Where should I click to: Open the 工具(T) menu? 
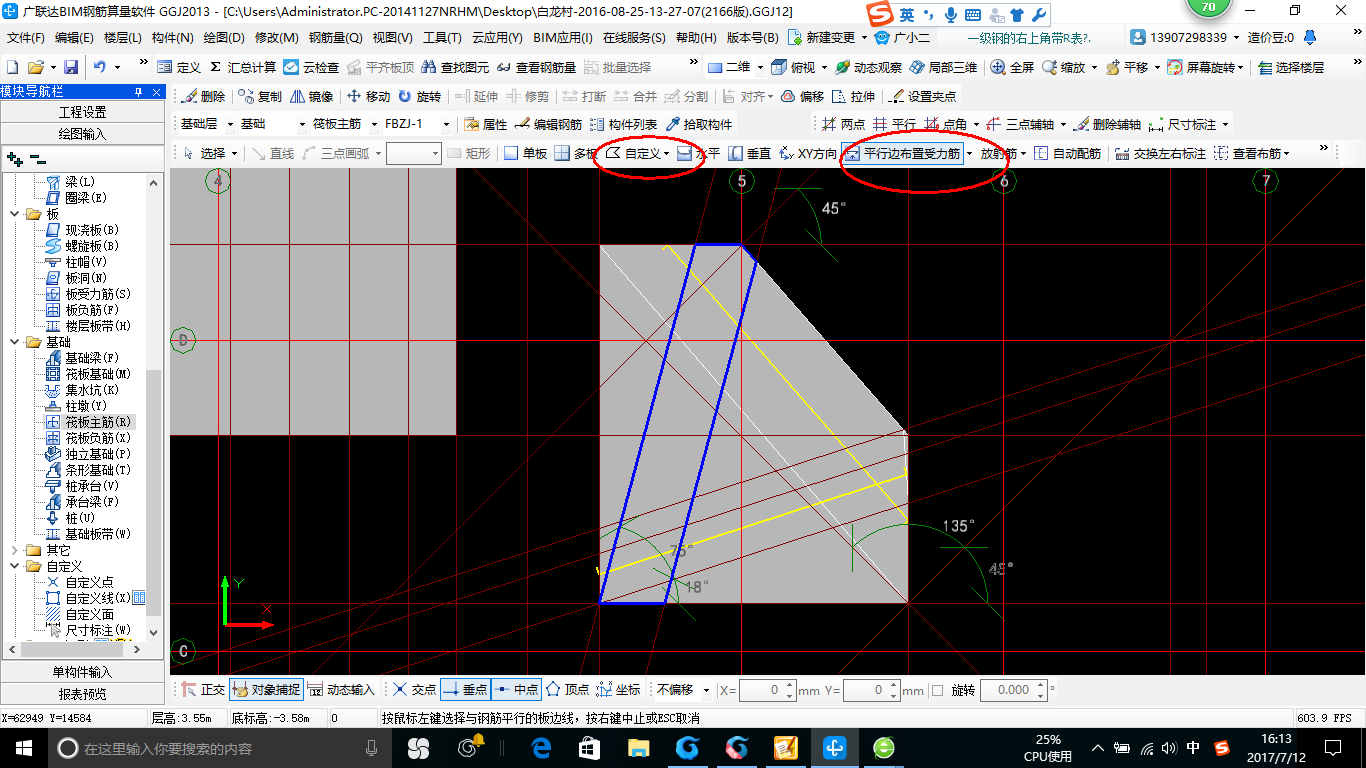pyautogui.click(x=442, y=38)
